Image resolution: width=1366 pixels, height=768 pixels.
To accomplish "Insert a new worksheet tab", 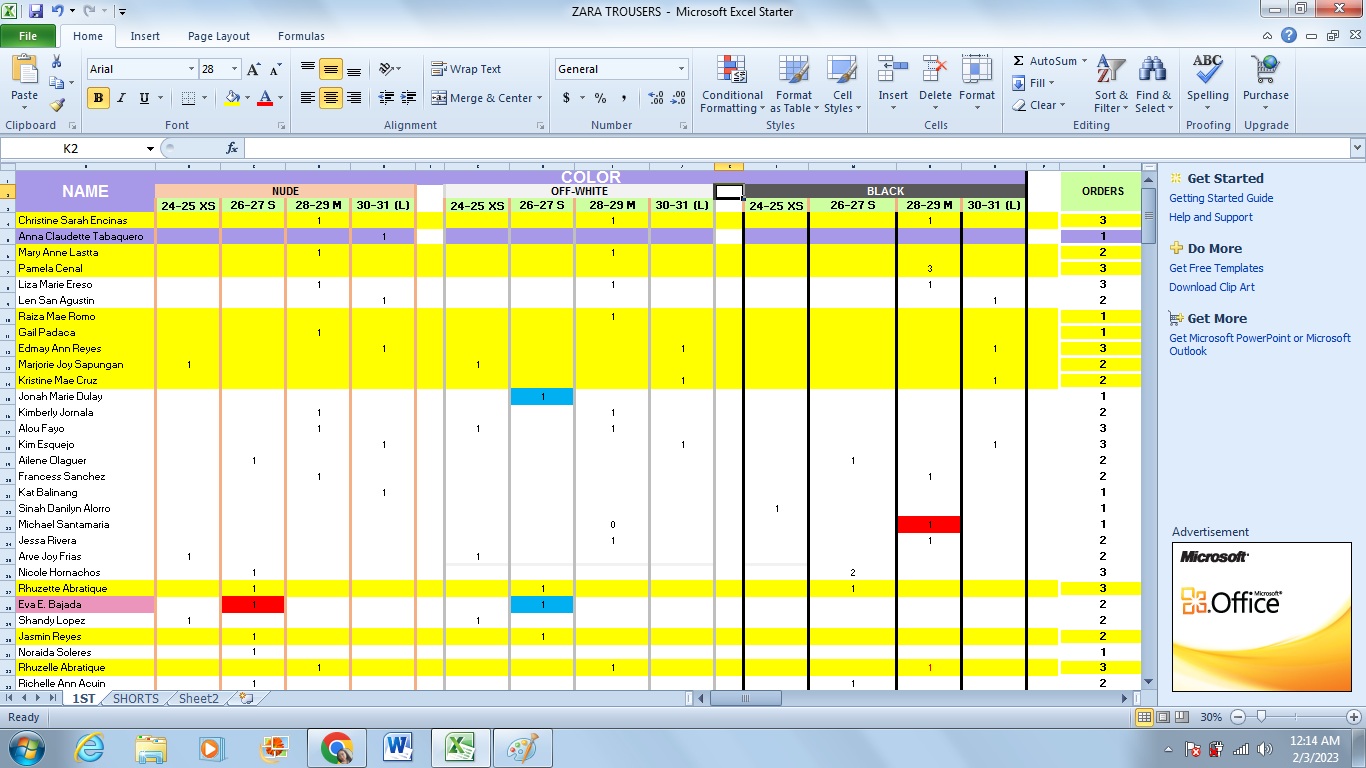I will 246,698.
